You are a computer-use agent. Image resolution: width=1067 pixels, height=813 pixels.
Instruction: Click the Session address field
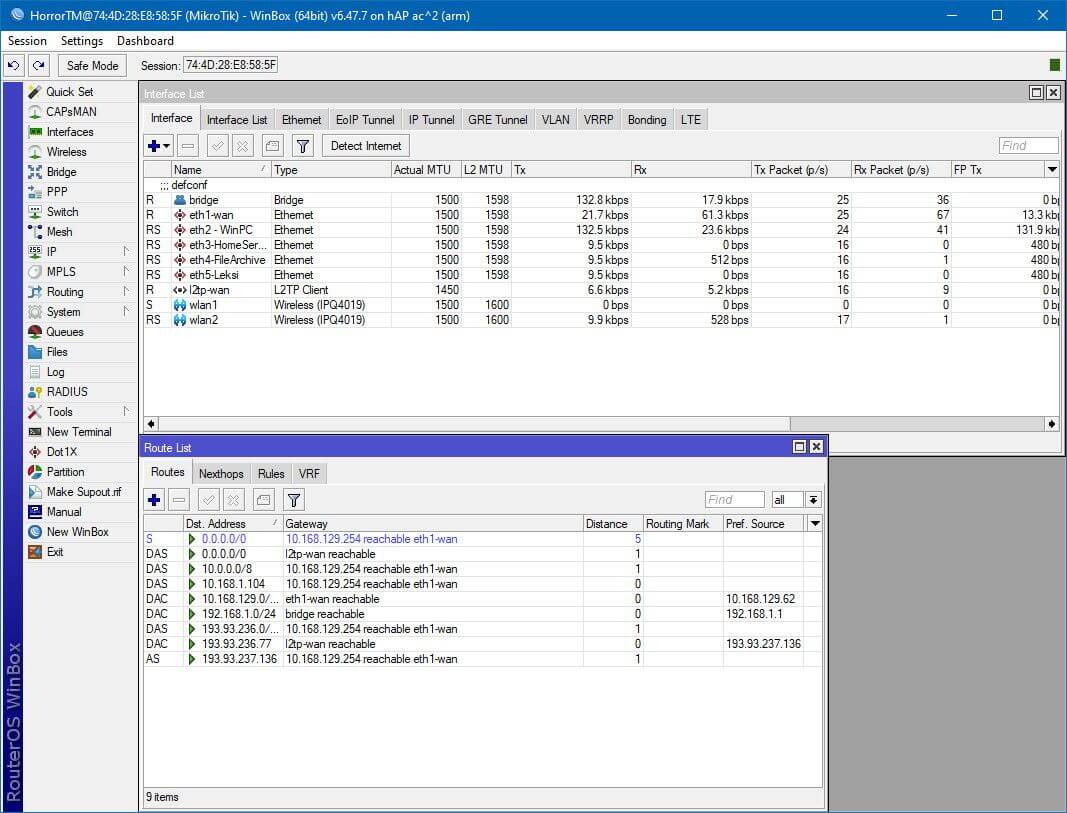coord(231,65)
